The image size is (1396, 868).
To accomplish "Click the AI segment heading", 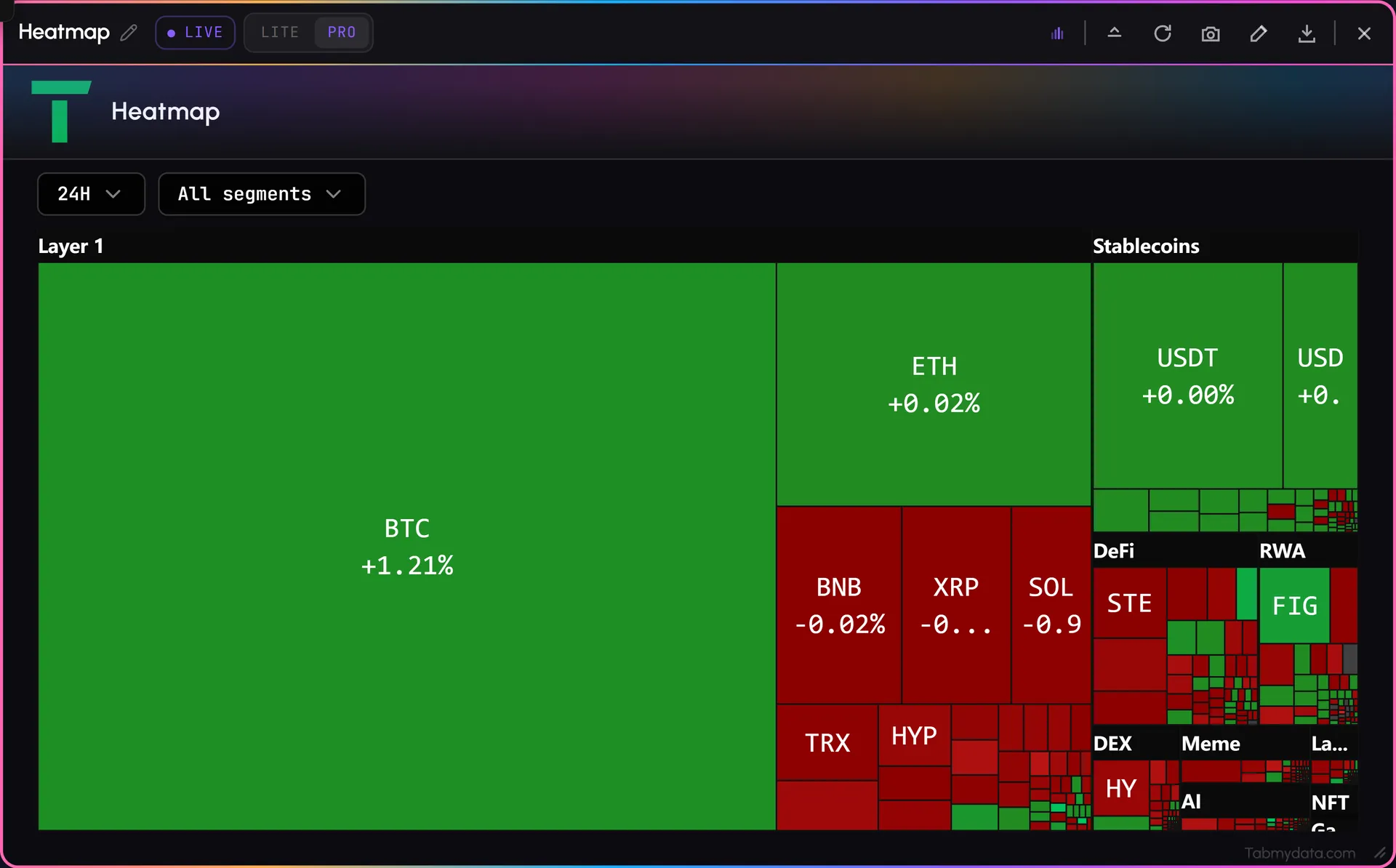I will click(x=1191, y=802).
